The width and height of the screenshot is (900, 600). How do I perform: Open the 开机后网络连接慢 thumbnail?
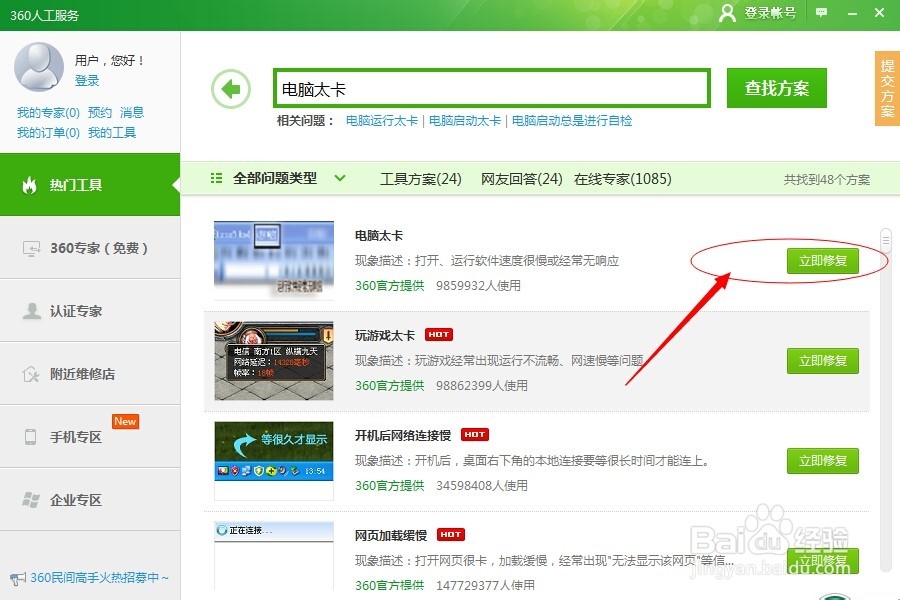click(274, 461)
